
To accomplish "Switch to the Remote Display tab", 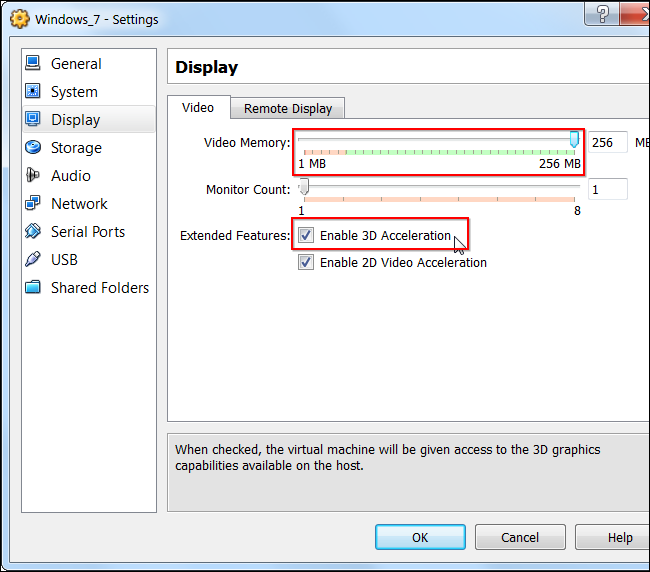I will (288, 108).
